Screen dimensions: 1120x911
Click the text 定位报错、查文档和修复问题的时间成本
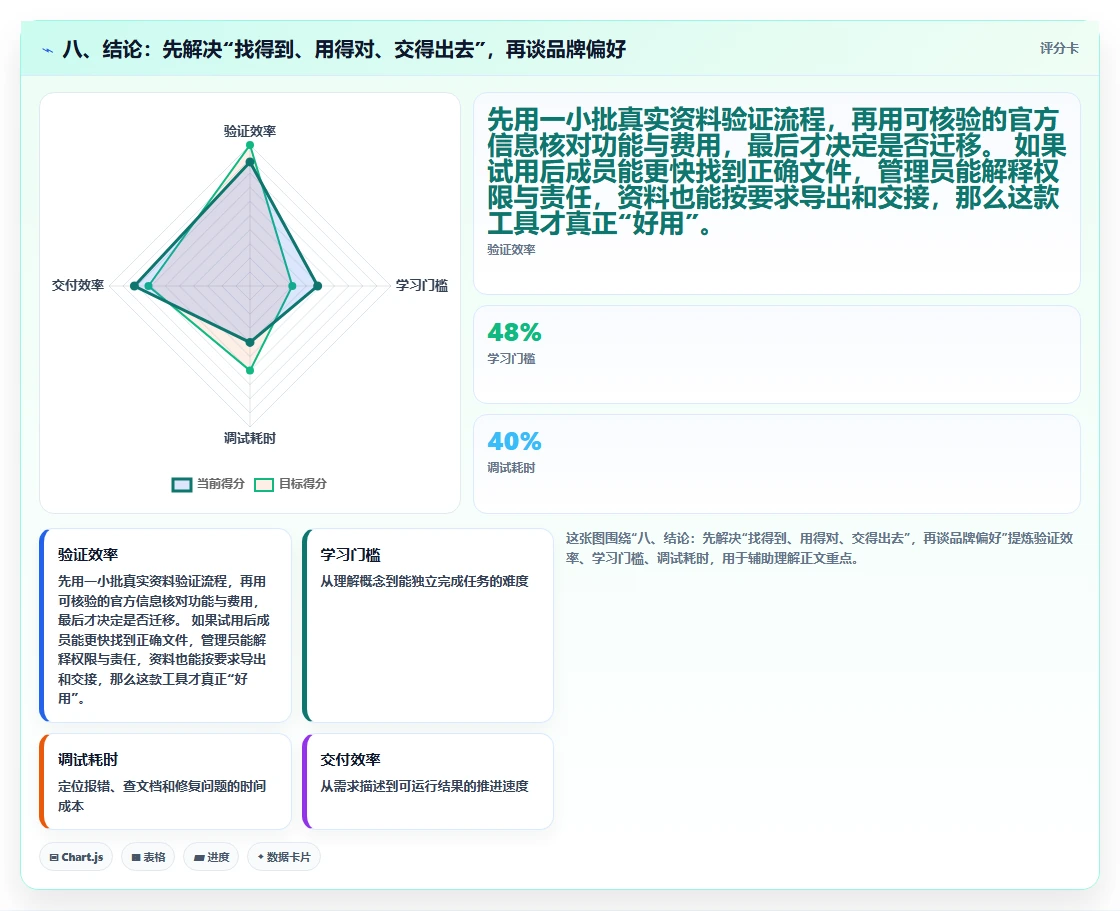[x=162, y=796]
